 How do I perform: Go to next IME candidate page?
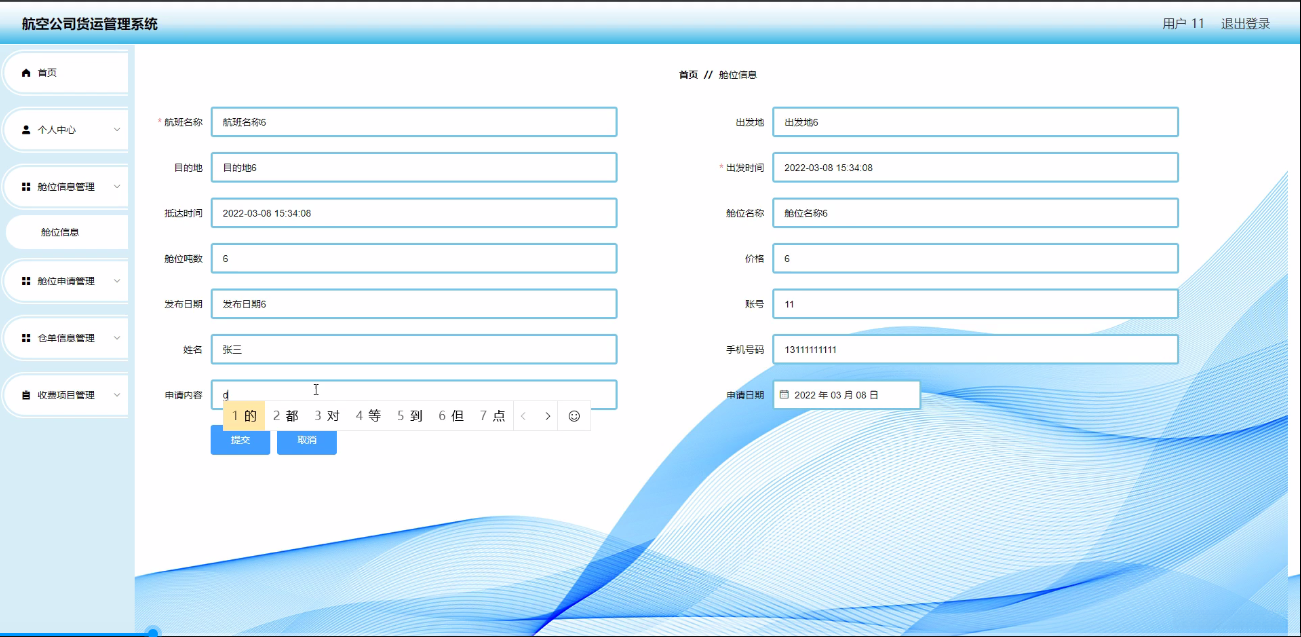[x=548, y=416]
